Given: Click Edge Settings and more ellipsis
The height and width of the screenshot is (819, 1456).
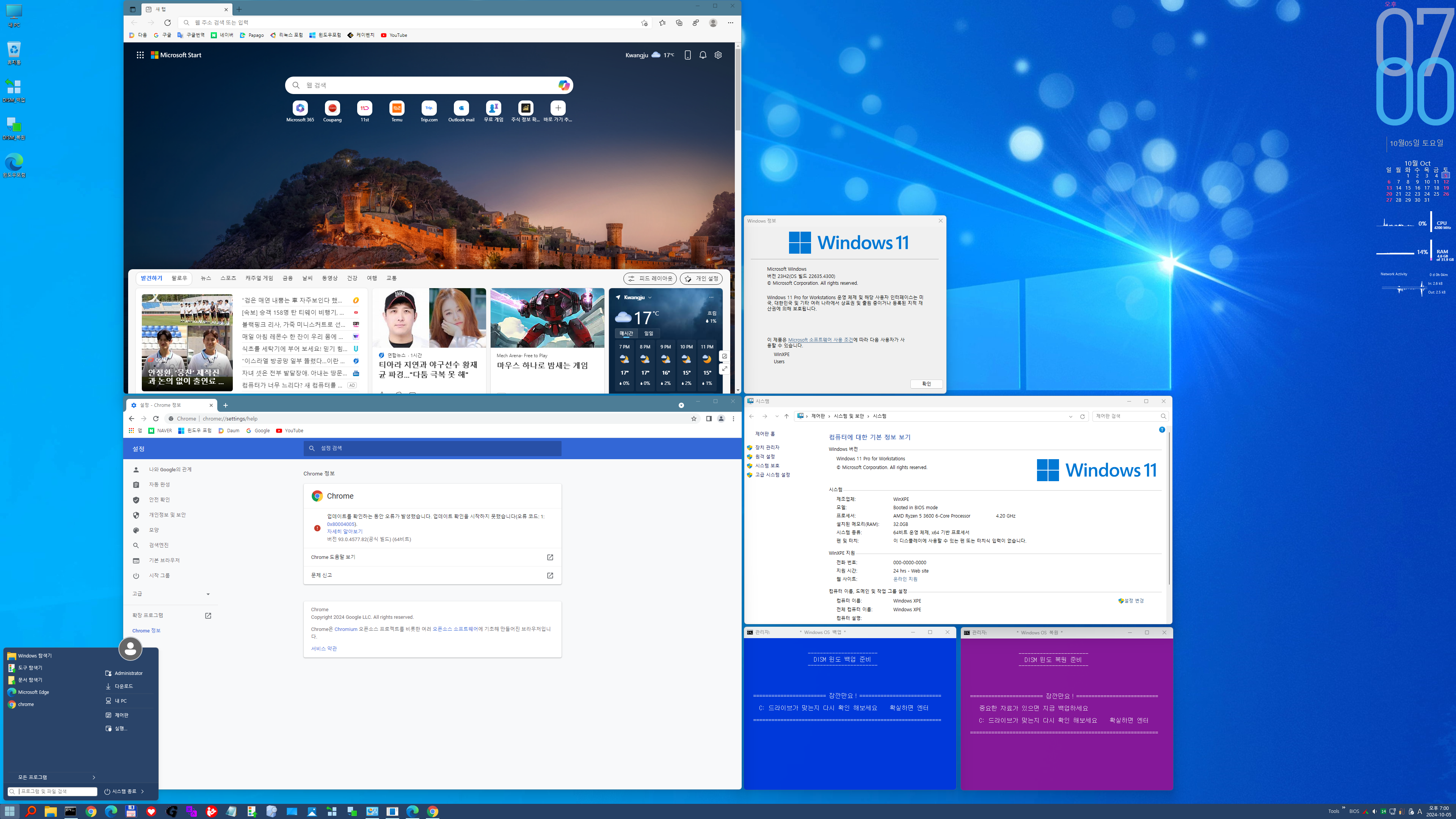Looking at the screenshot, I should pyautogui.click(x=730, y=23).
